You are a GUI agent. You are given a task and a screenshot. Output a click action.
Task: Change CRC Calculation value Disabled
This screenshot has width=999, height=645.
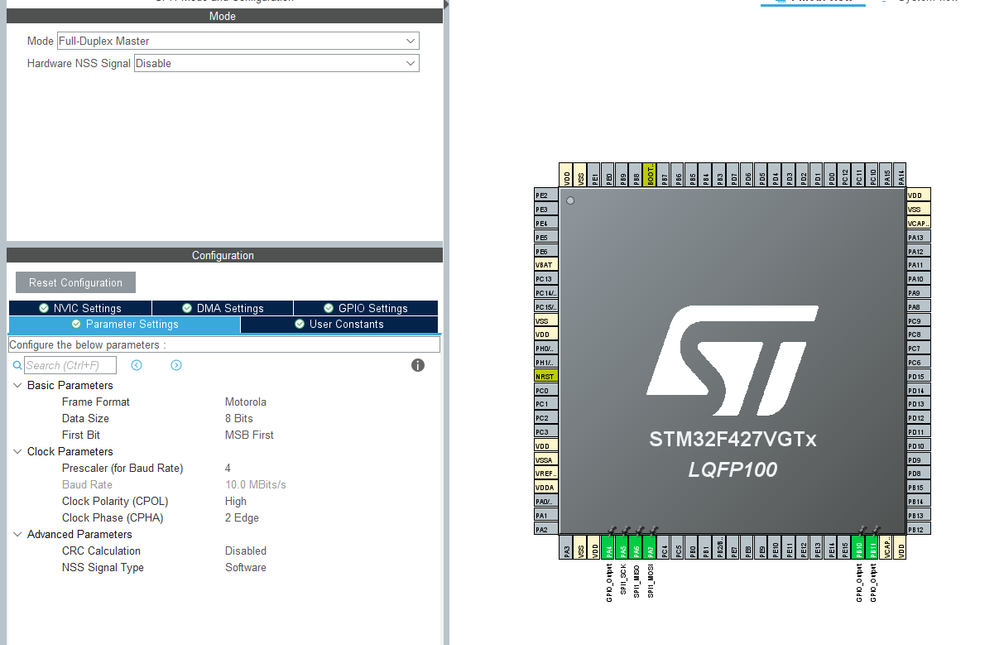(245, 551)
